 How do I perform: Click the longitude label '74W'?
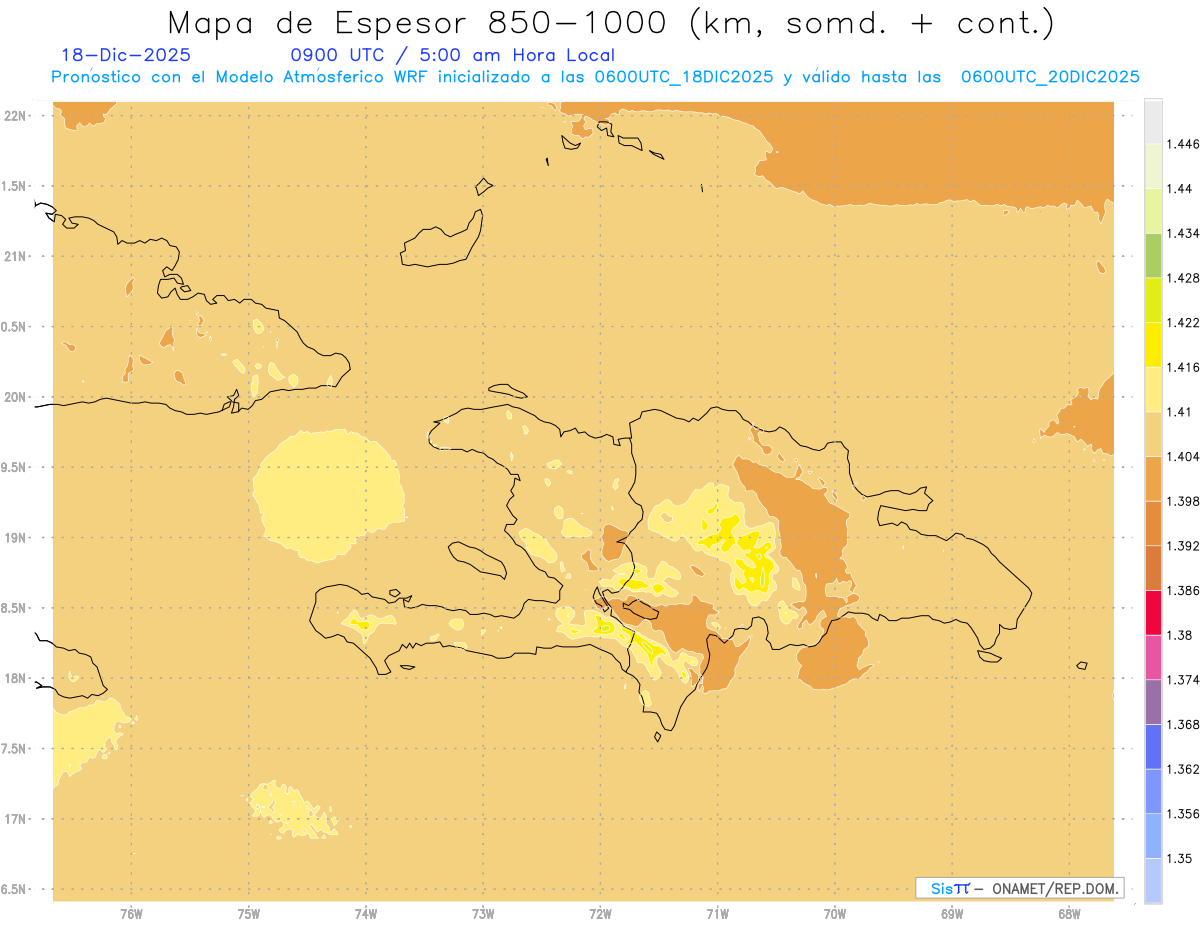[x=366, y=914]
